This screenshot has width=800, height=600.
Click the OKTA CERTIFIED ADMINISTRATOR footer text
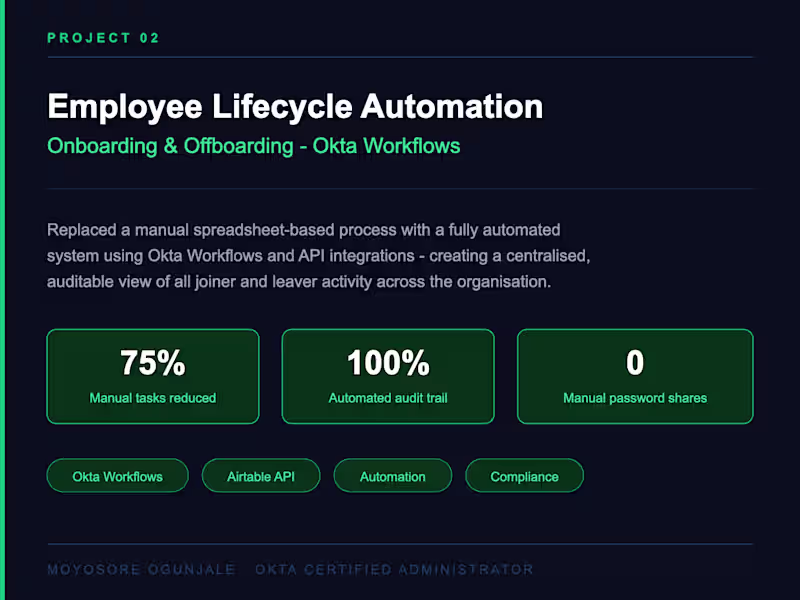click(394, 569)
